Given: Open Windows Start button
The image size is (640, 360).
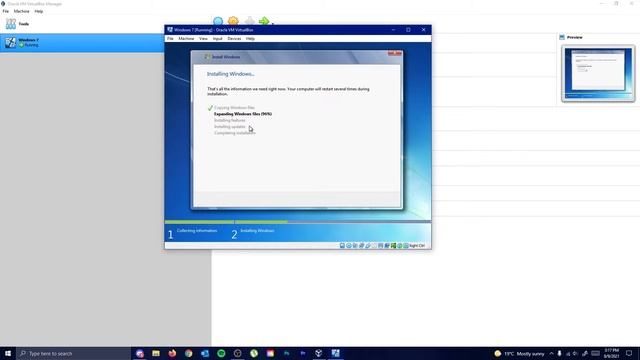Looking at the screenshot, I should 8,353.
